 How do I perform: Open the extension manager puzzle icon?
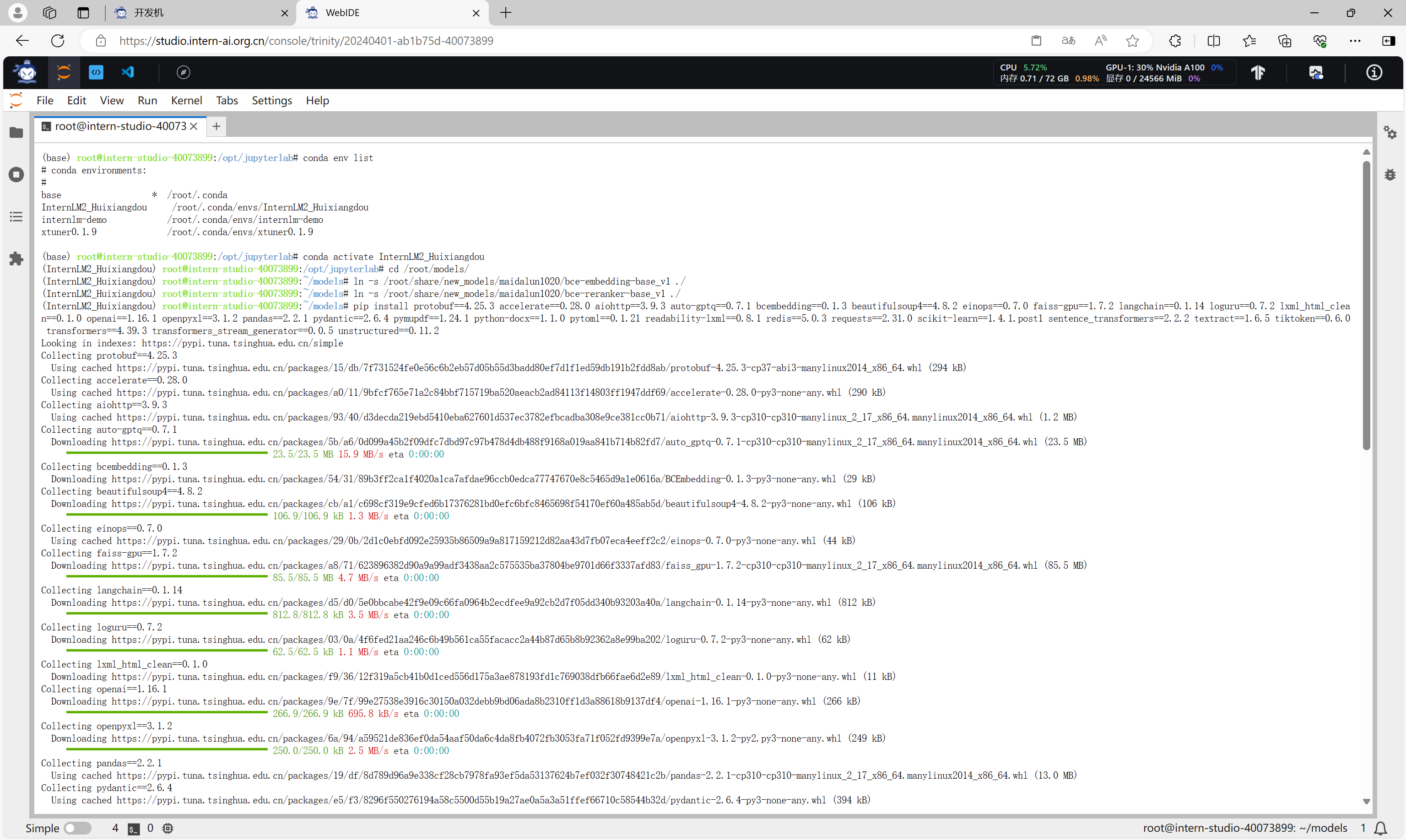16,258
